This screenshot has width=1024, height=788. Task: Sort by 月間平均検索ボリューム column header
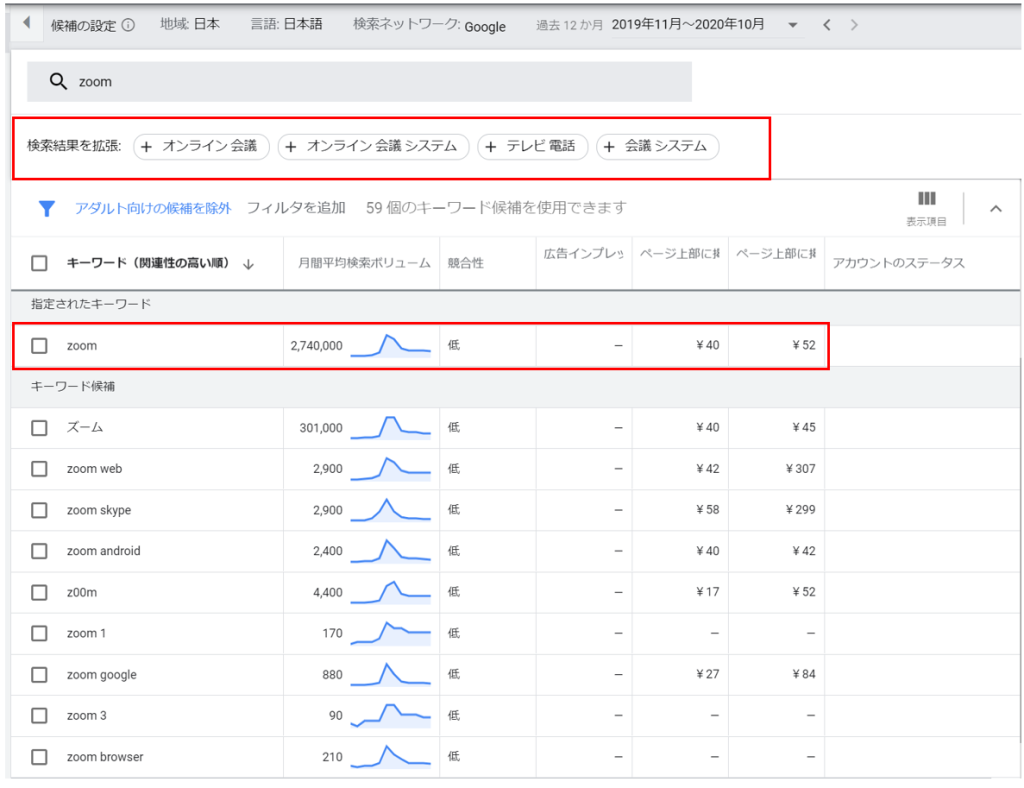[364, 263]
